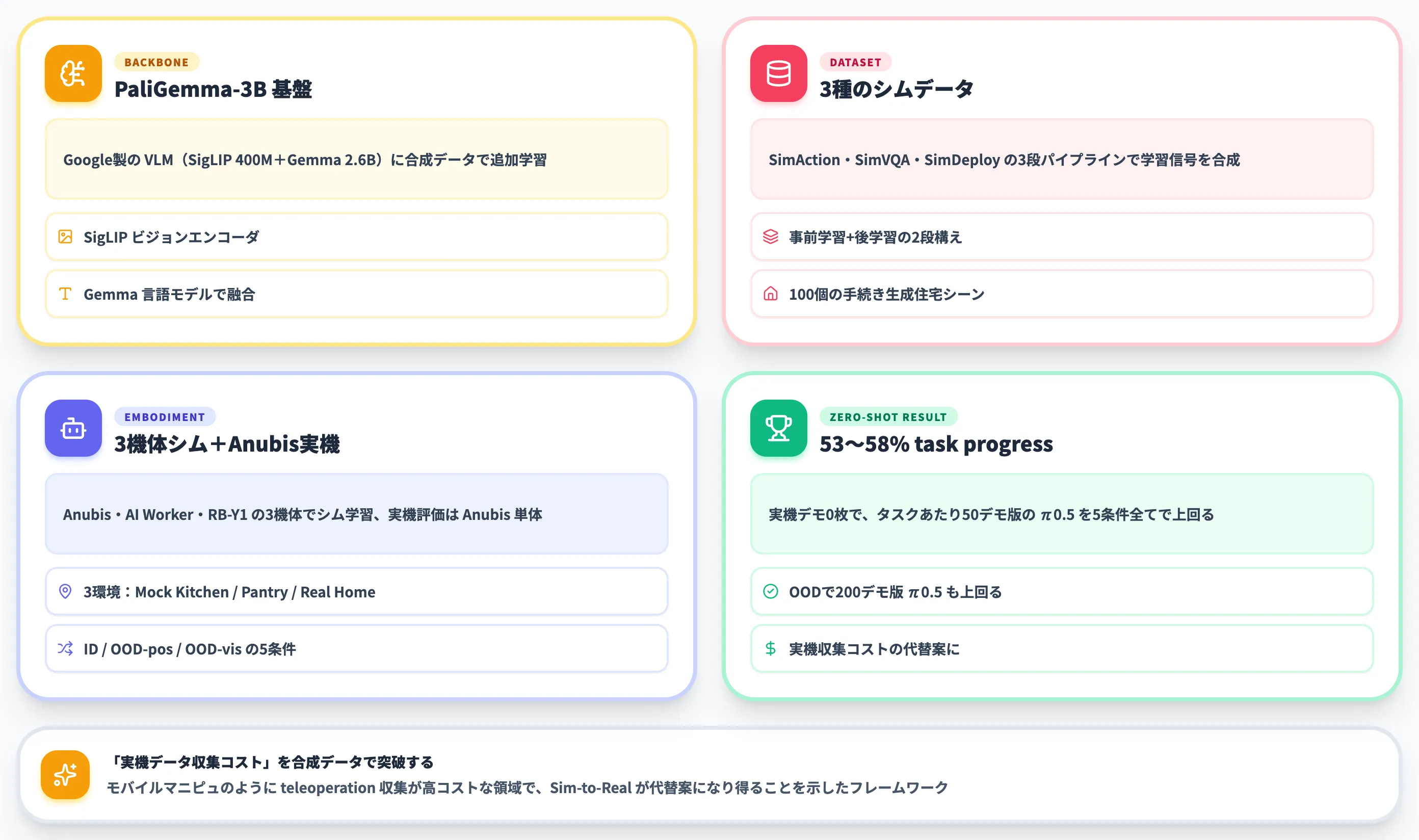1419x840 pixels.
Task: Click the OODで200デモ版 π0.5 も上回る row
Action: (x=1062, y=591)
